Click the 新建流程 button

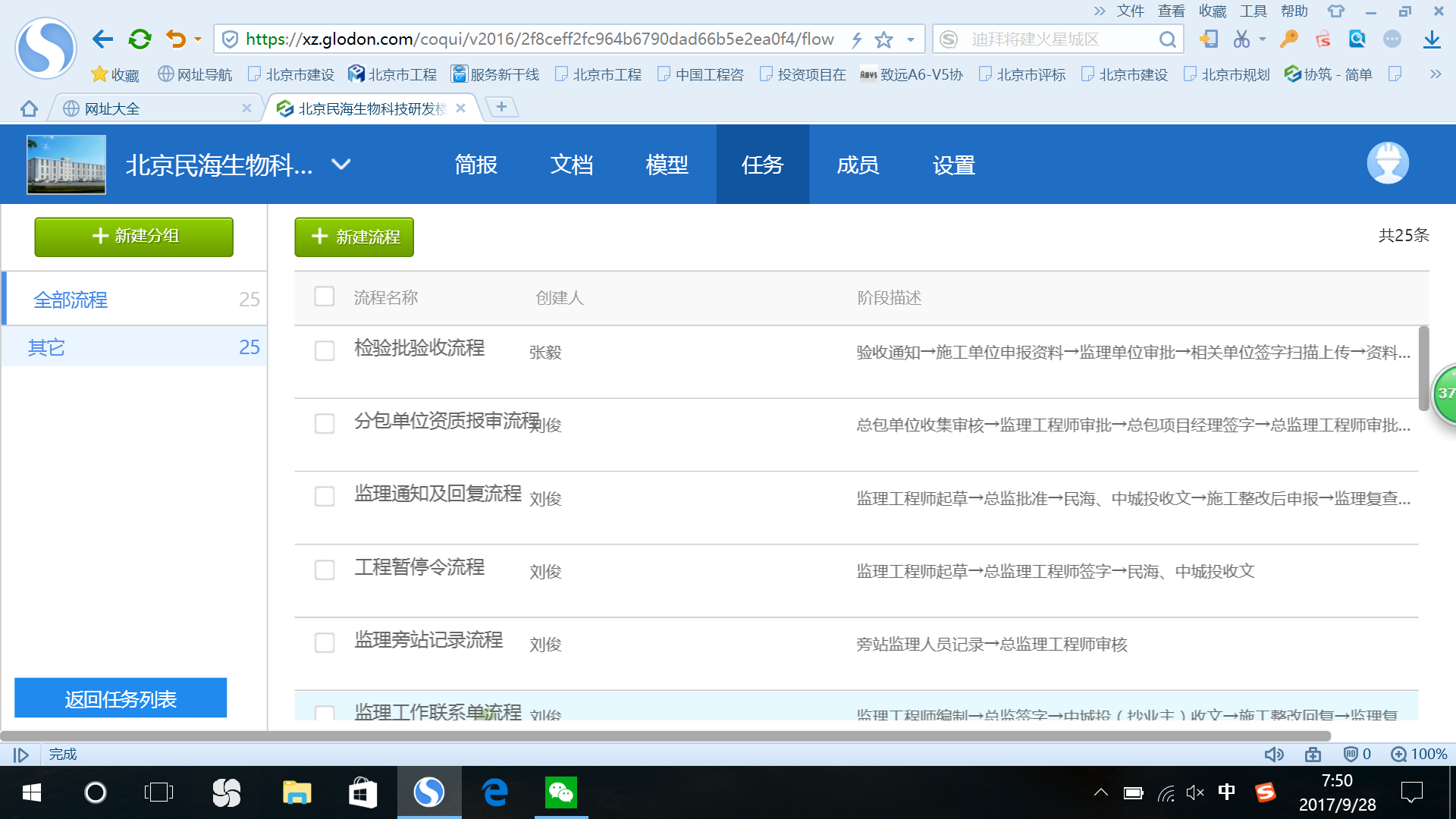pos(353,237)
